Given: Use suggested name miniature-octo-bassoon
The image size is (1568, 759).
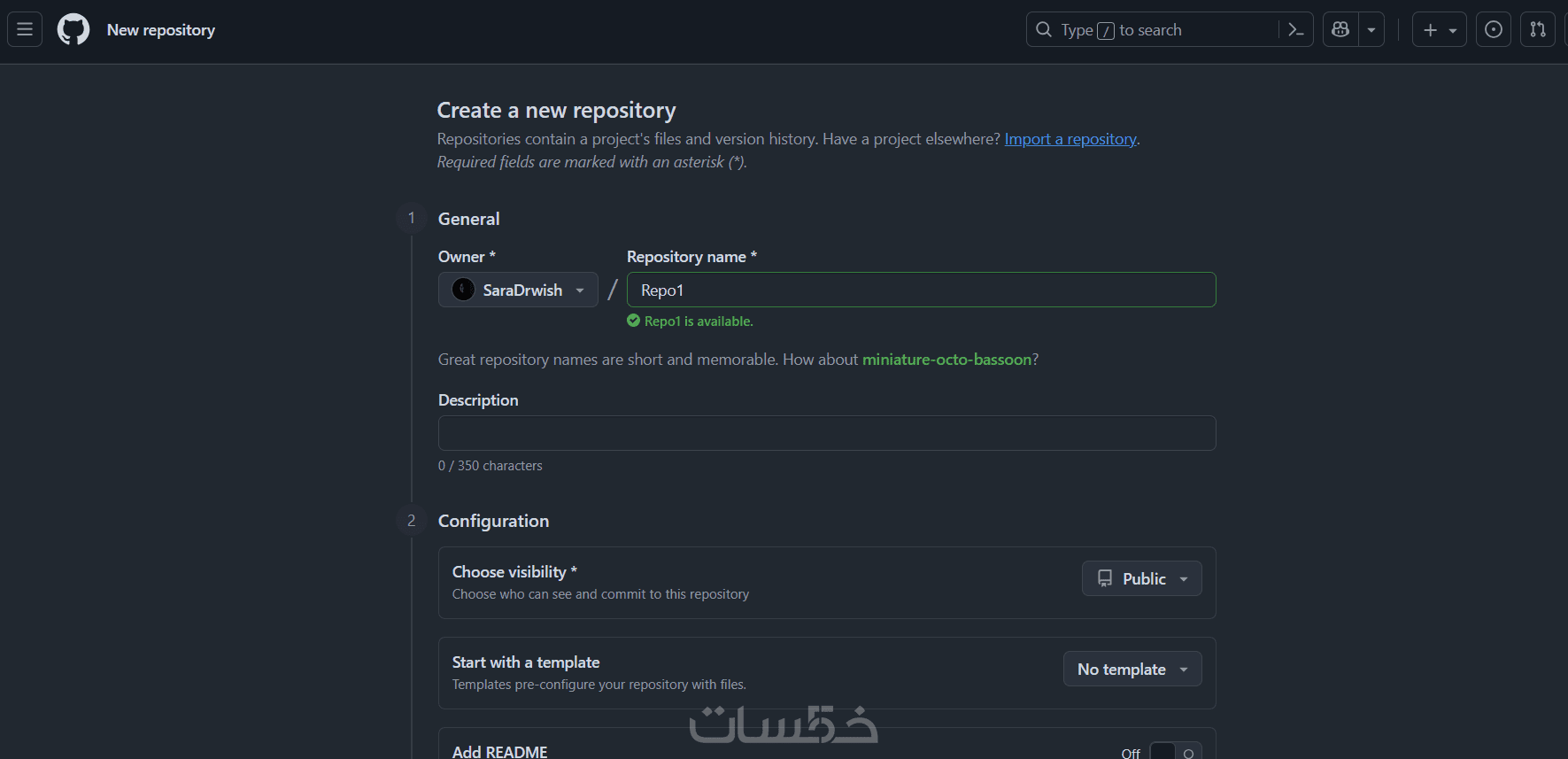Looking at the screenshot, I should point(946,360).
